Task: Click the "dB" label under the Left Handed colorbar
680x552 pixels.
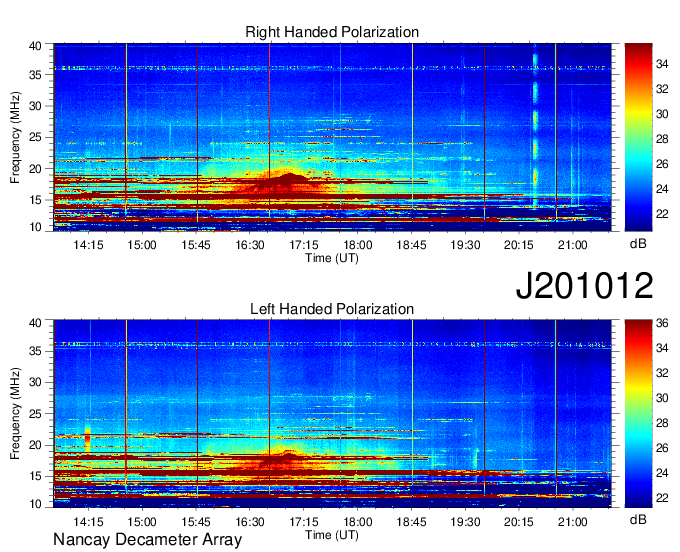Action: tap(638, 519)
